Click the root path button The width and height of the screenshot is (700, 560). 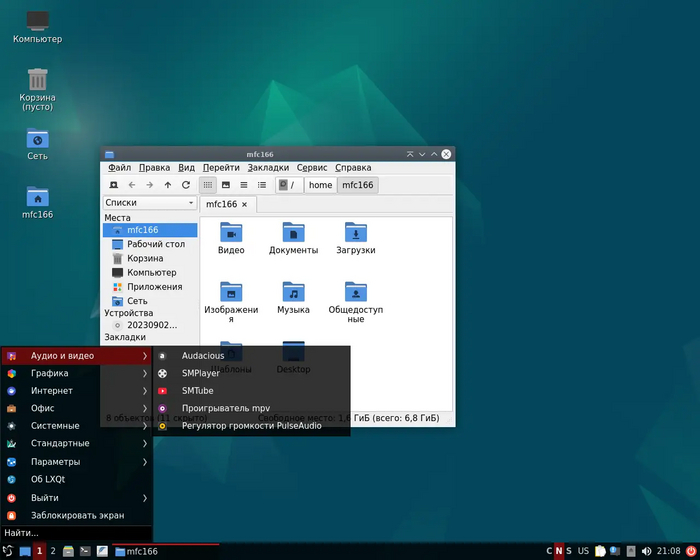click(x=289, y=185)
